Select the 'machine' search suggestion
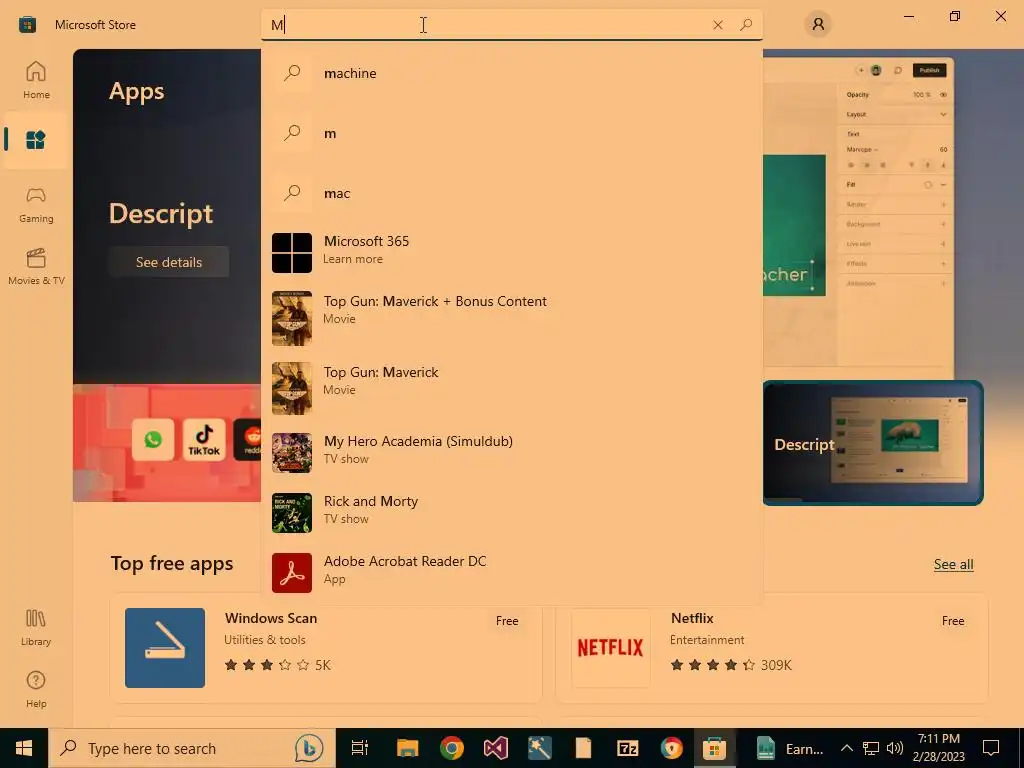The width and height of the screenshot is (1024, 768). click(512, 73)
